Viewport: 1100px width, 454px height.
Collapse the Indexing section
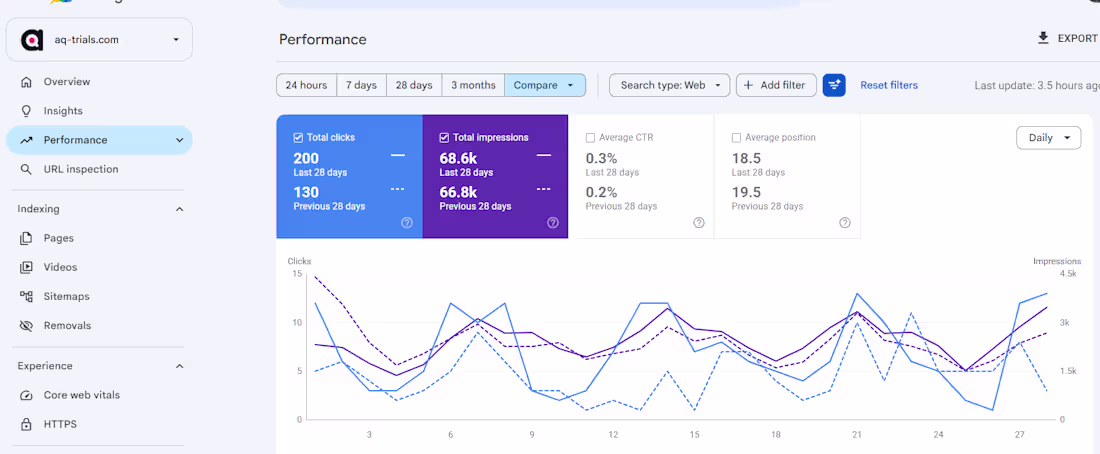[x=180, y=209]
